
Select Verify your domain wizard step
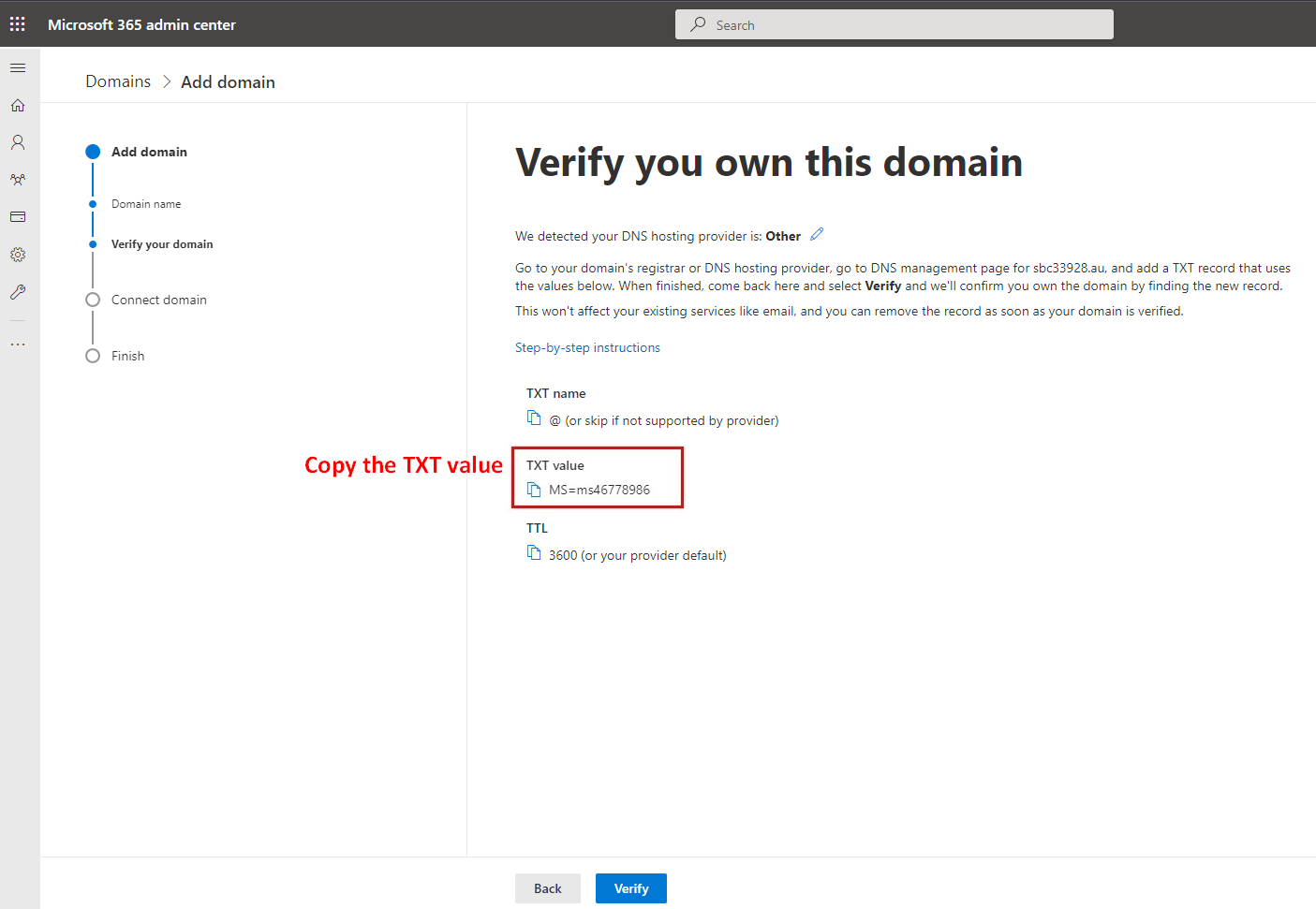click(152, 244)
